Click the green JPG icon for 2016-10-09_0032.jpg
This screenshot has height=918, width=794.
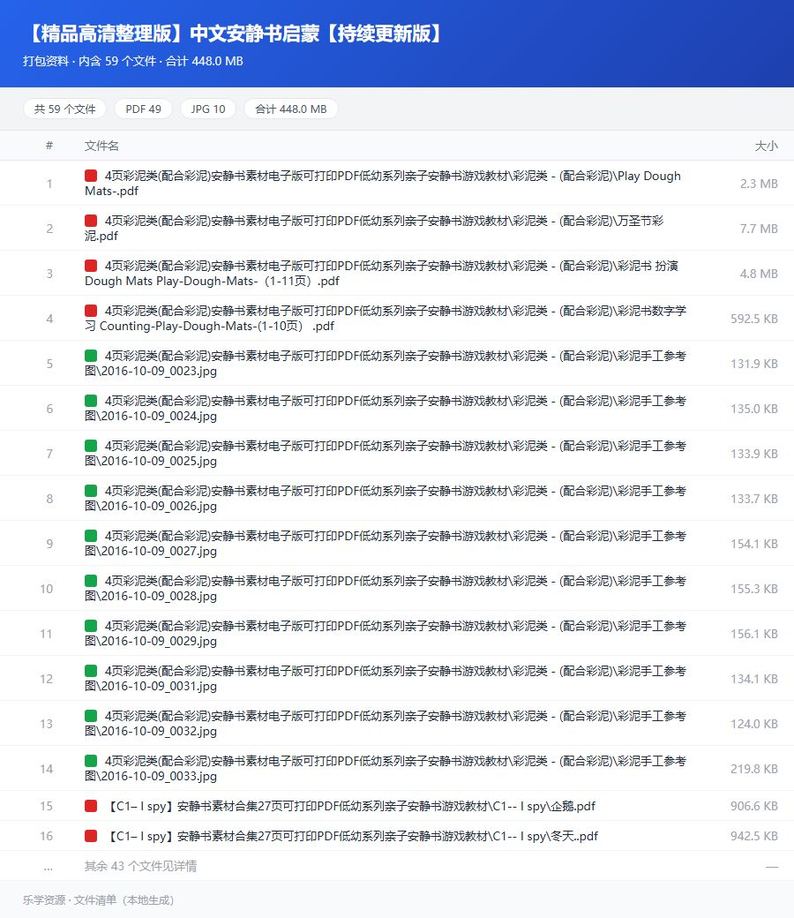(x=91, y=717)
